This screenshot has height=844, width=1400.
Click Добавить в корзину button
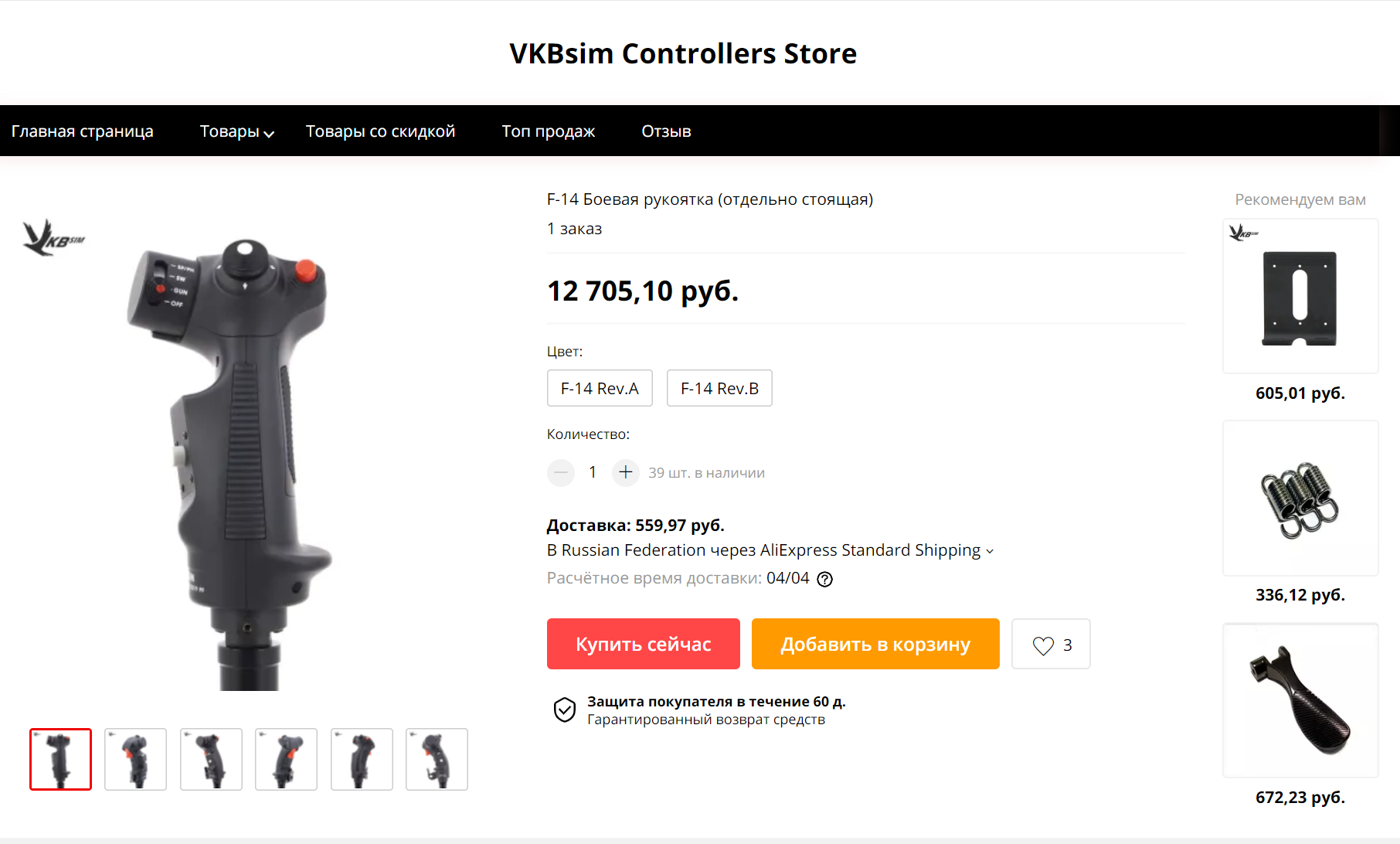[875, 644]
